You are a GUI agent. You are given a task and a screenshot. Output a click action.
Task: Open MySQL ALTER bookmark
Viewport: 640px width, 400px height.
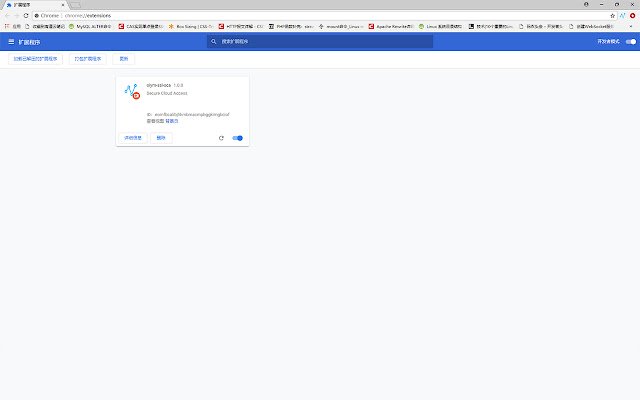pos(90,26)
